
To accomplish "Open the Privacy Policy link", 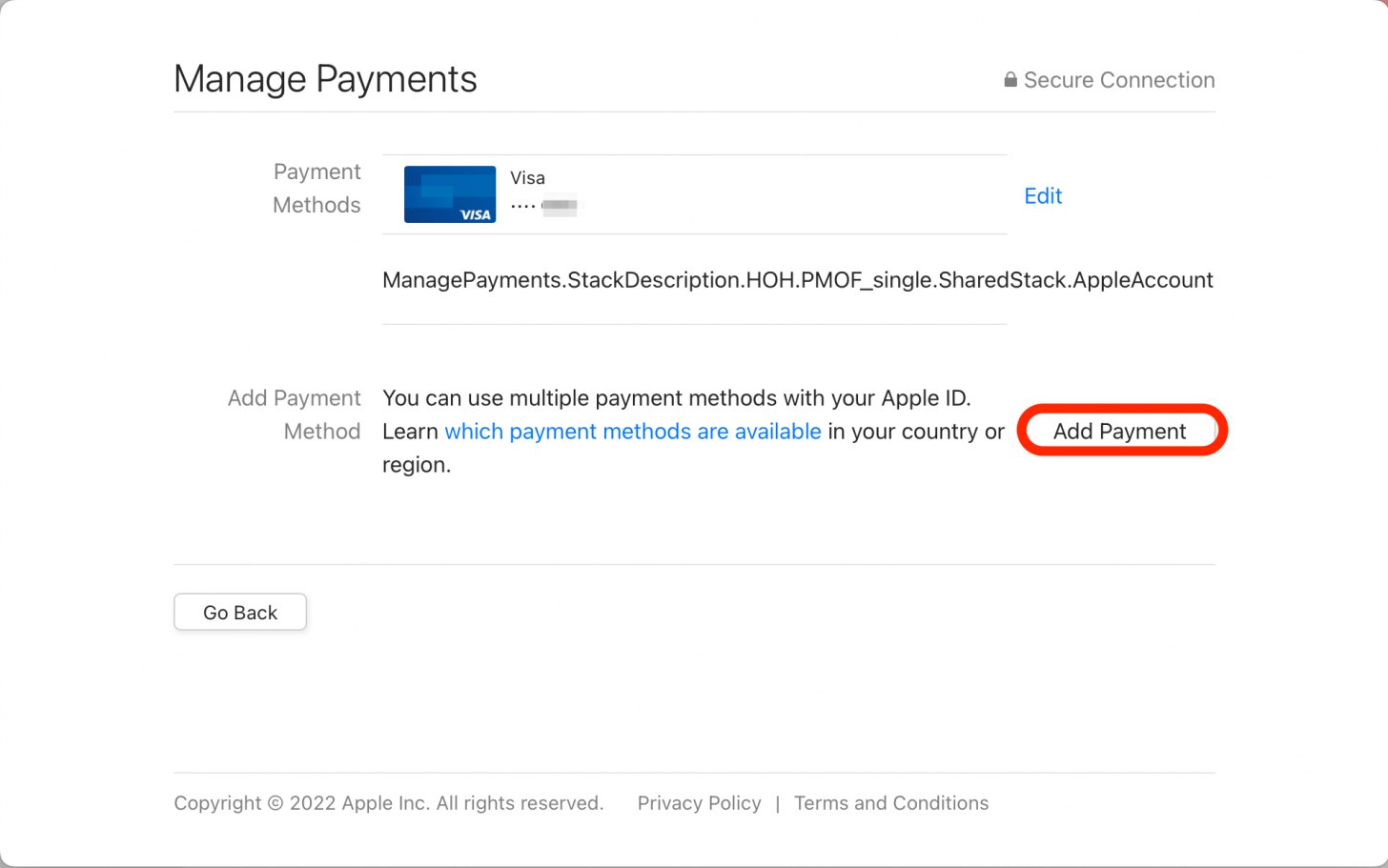I will pyautogui.click(x=699, y=803).
